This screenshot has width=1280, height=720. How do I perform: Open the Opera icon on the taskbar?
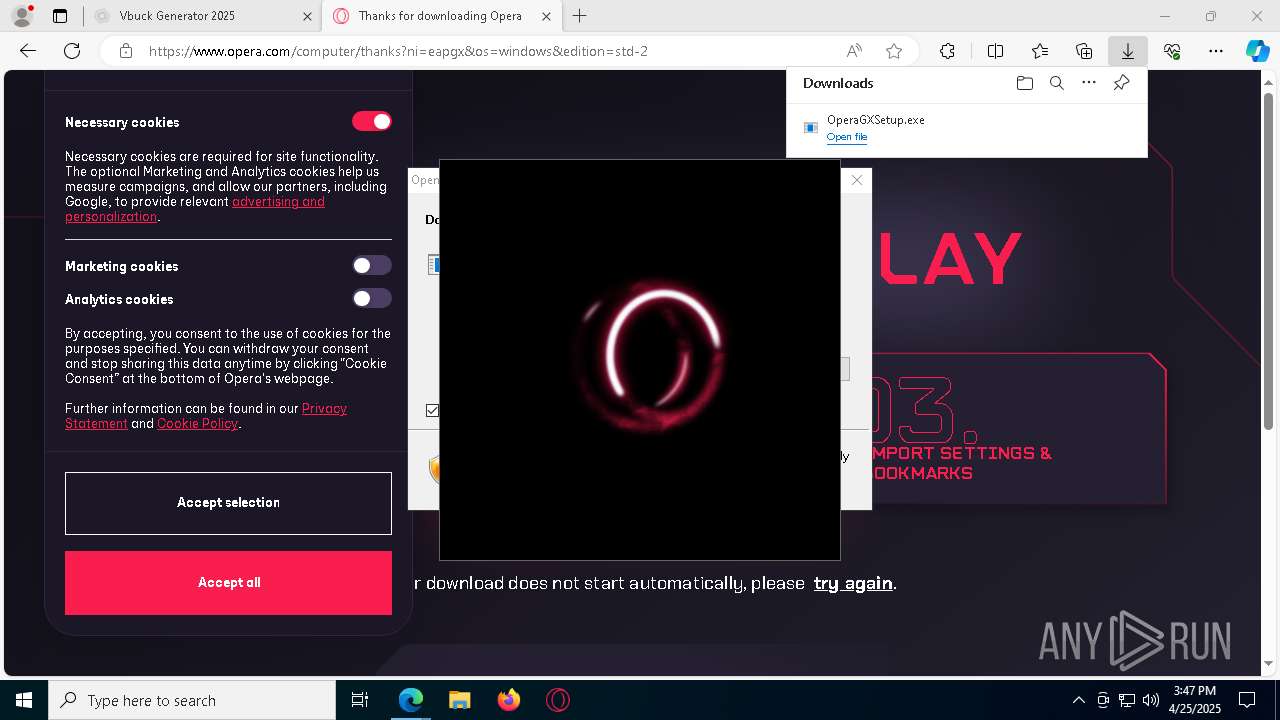click(557, 700)
